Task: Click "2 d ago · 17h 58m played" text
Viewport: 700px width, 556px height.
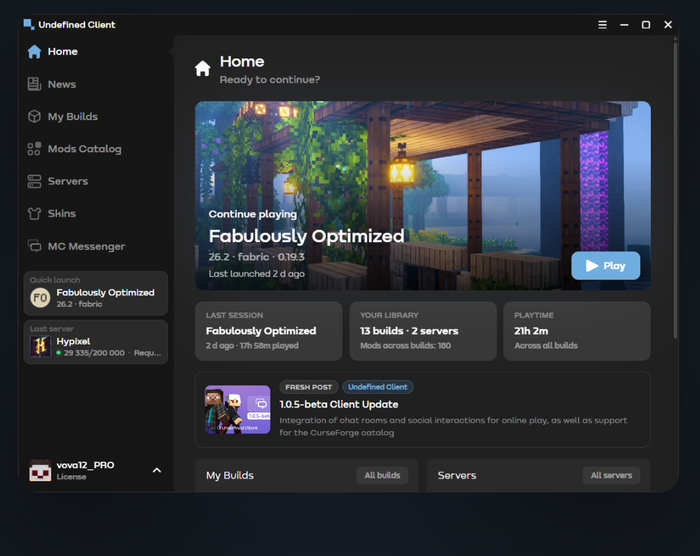Action: pos(252,346)
